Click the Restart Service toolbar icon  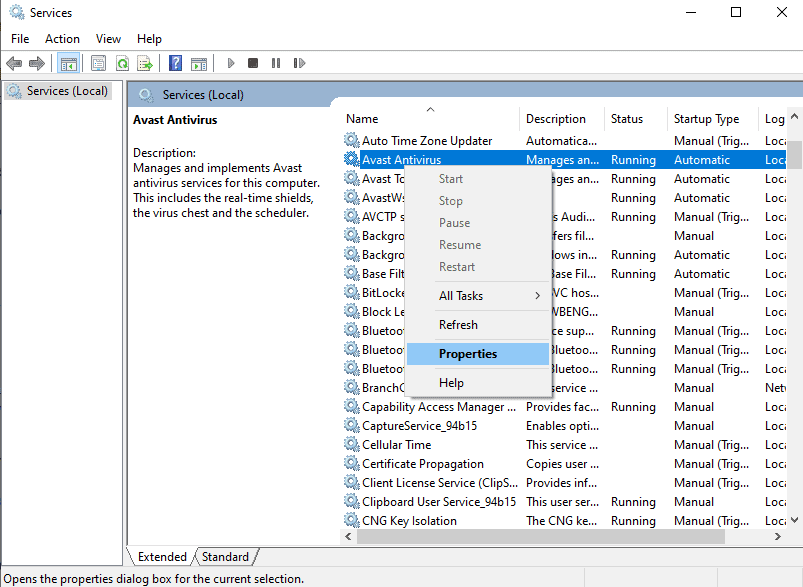click(299, 63)
